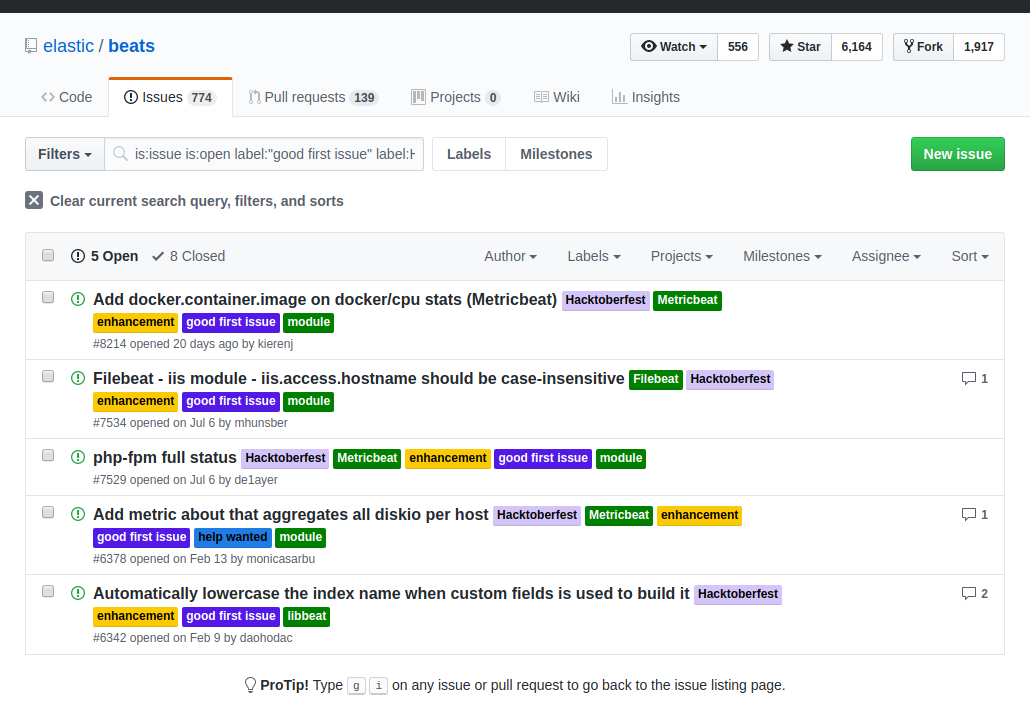The width and height of the screenshot is (1030, 721).
Task: Open the elastic organization link
Action: tap(68, 46)
